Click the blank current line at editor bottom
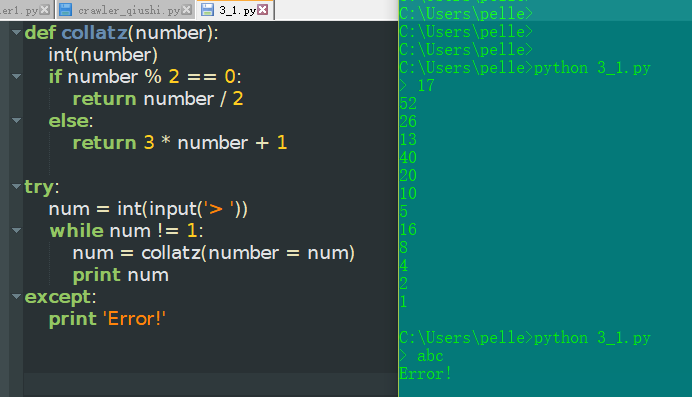692x397 pixels. tap(211, 384)
